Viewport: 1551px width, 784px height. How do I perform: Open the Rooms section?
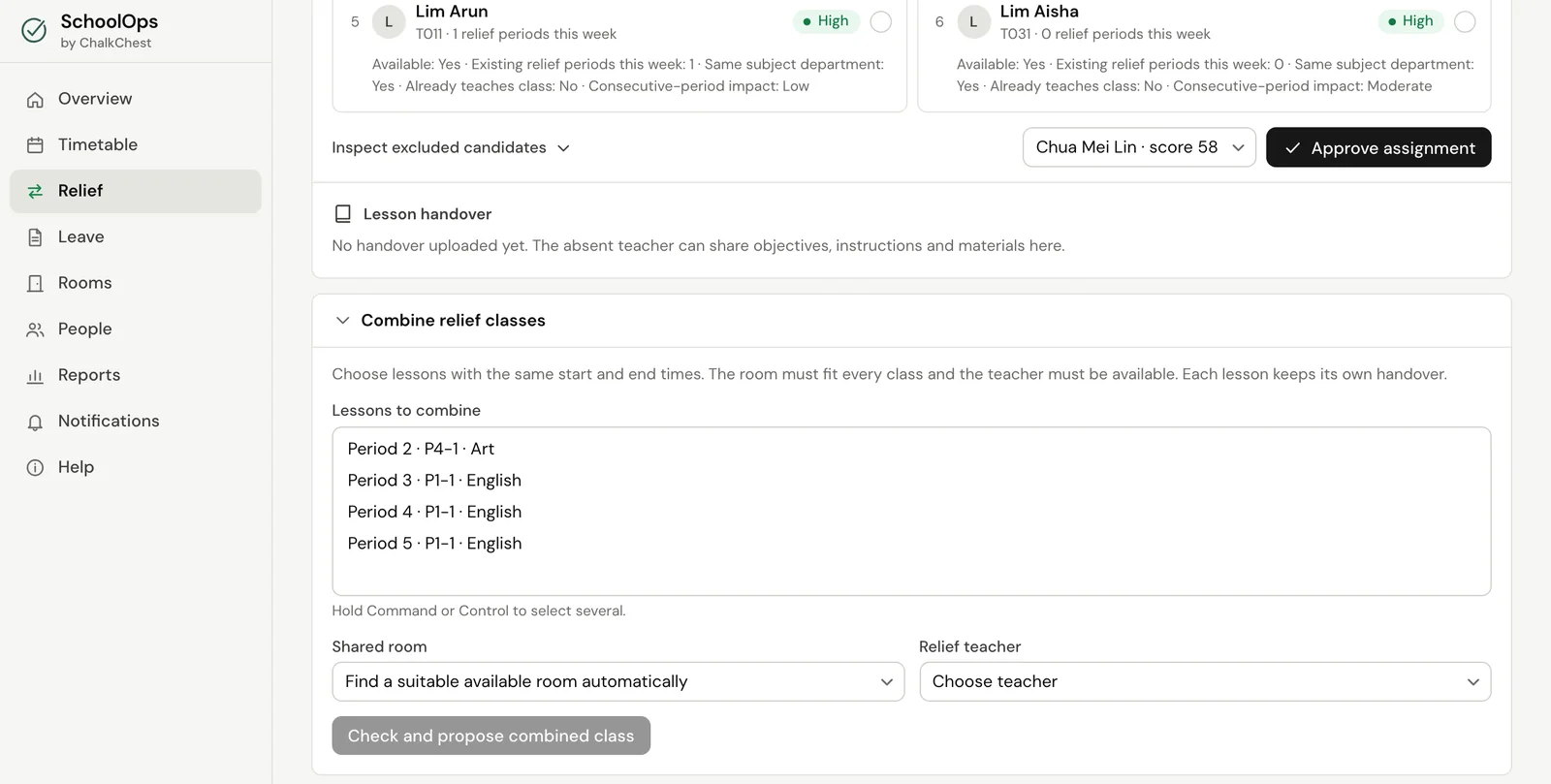136,283
